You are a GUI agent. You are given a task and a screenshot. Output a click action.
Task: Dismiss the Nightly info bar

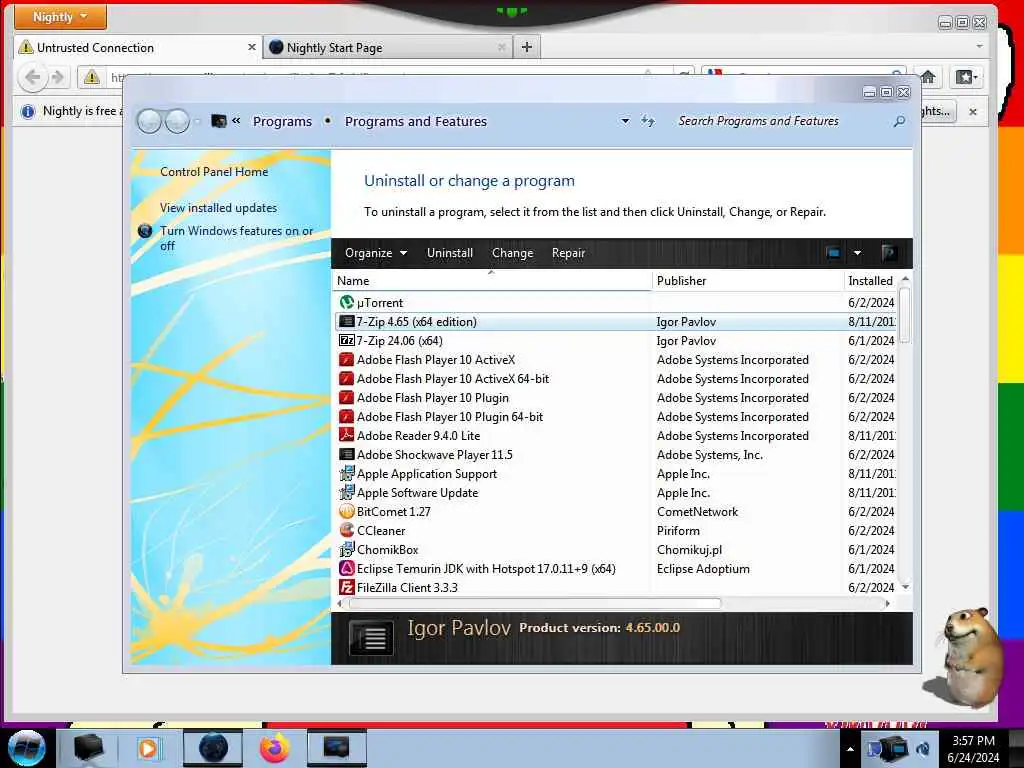pyautogui.click(x=972, y=112)
